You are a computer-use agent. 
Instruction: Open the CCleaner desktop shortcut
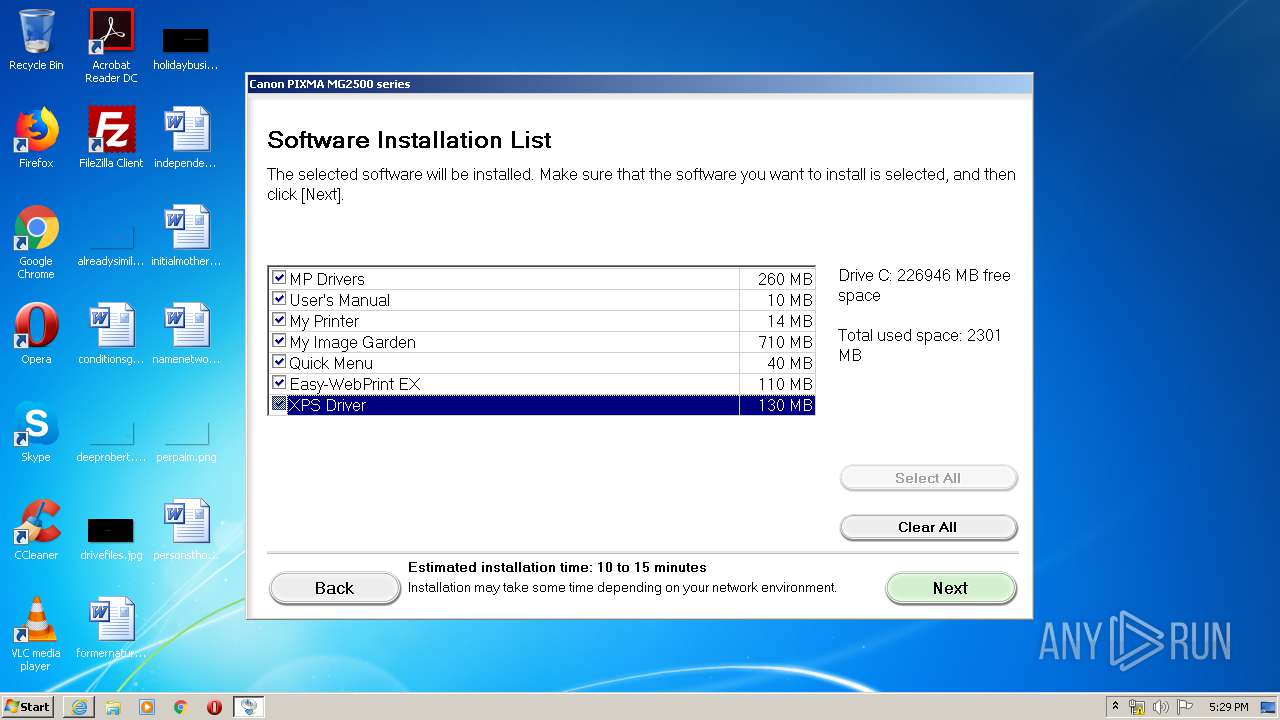[36, 530]
